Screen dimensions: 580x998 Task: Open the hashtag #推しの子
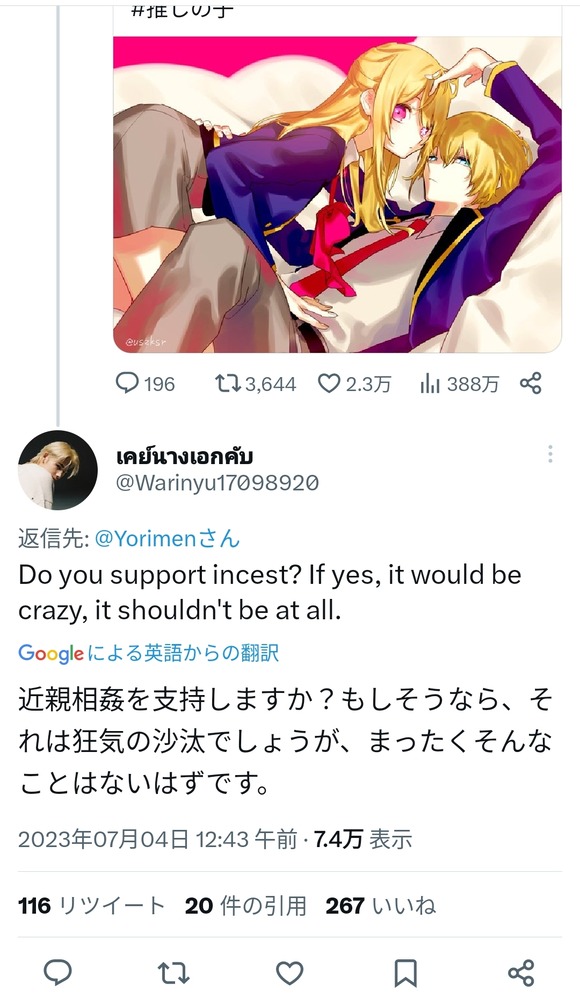pyautogui.click(x=176, y=8)
